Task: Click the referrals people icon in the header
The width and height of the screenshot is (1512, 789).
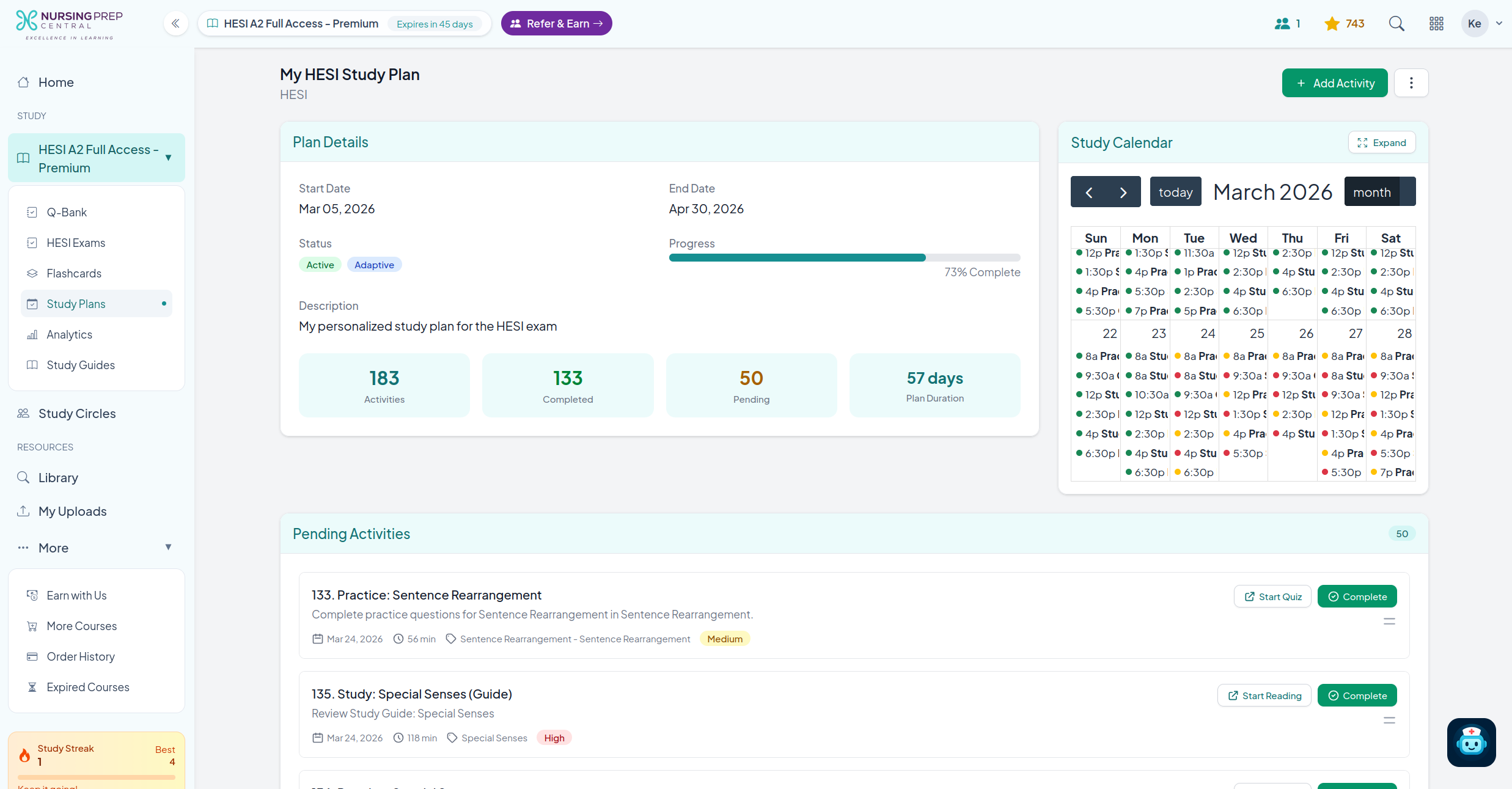Action: pyautogui.click(x=1282, y=24)
